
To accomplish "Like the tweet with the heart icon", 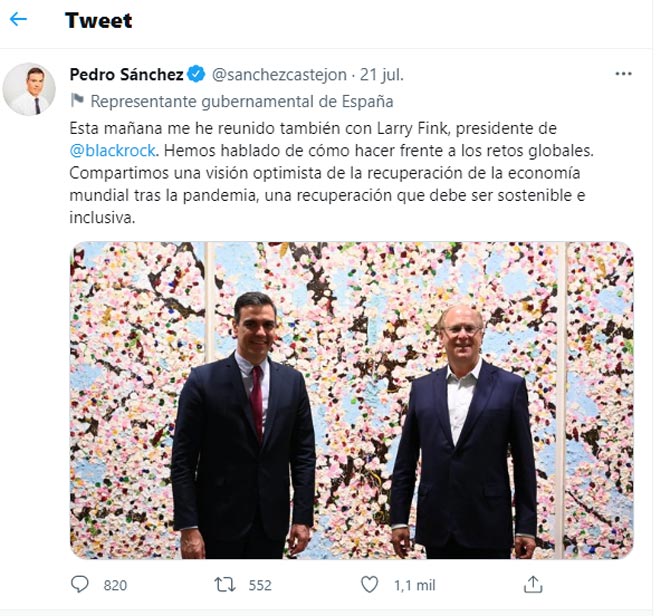I will 370,584.
